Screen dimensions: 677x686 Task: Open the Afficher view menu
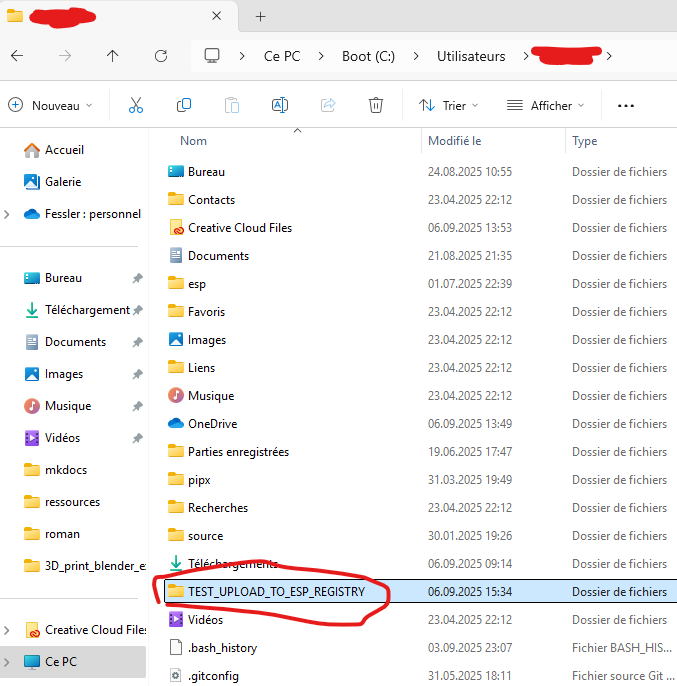click(x=545, y=105)
